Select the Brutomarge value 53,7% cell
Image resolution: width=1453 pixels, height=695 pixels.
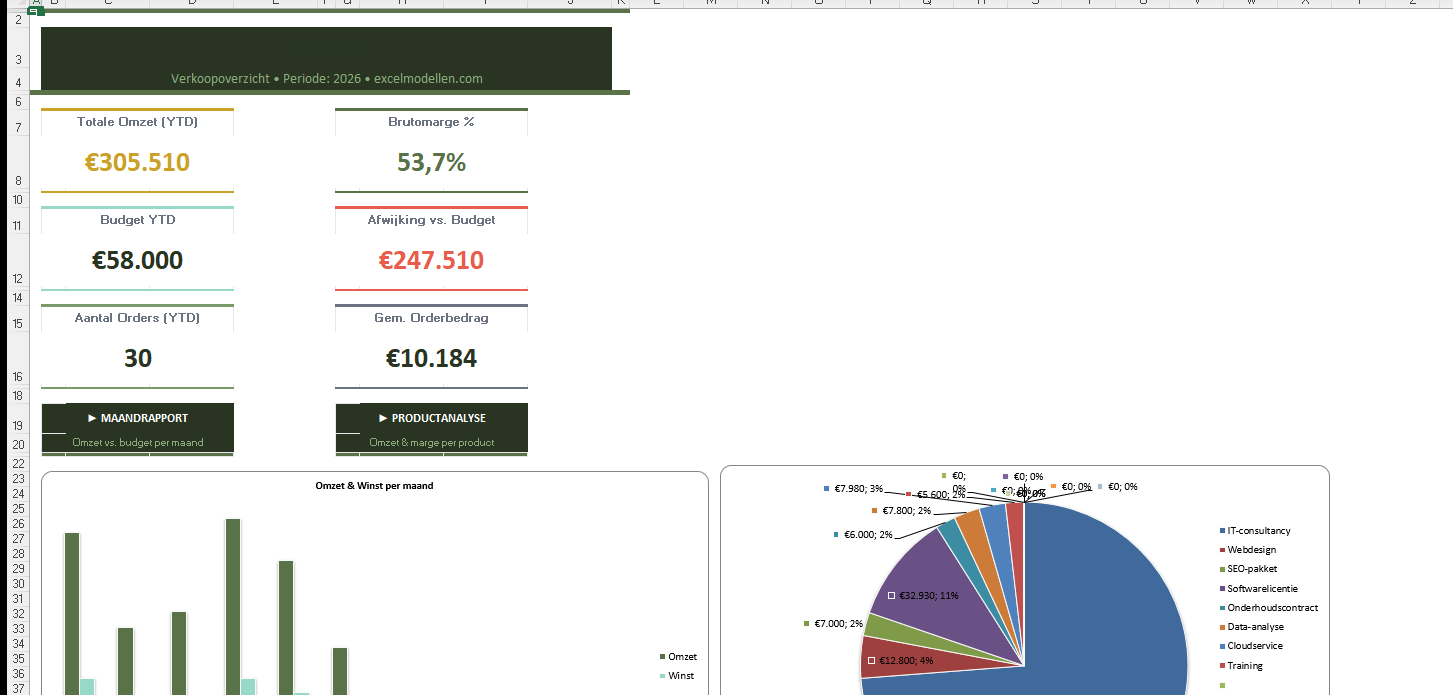431,163
